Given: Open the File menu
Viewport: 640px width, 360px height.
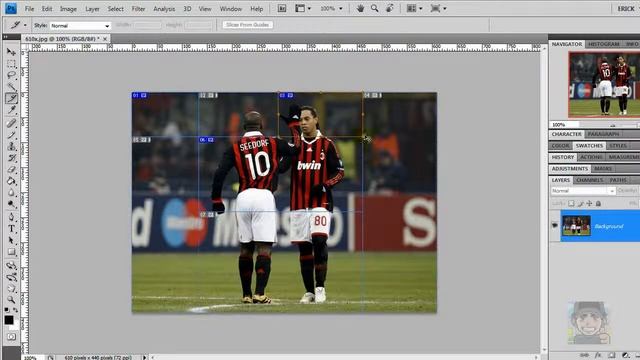Looking at the screenshot, I should 29,9.
